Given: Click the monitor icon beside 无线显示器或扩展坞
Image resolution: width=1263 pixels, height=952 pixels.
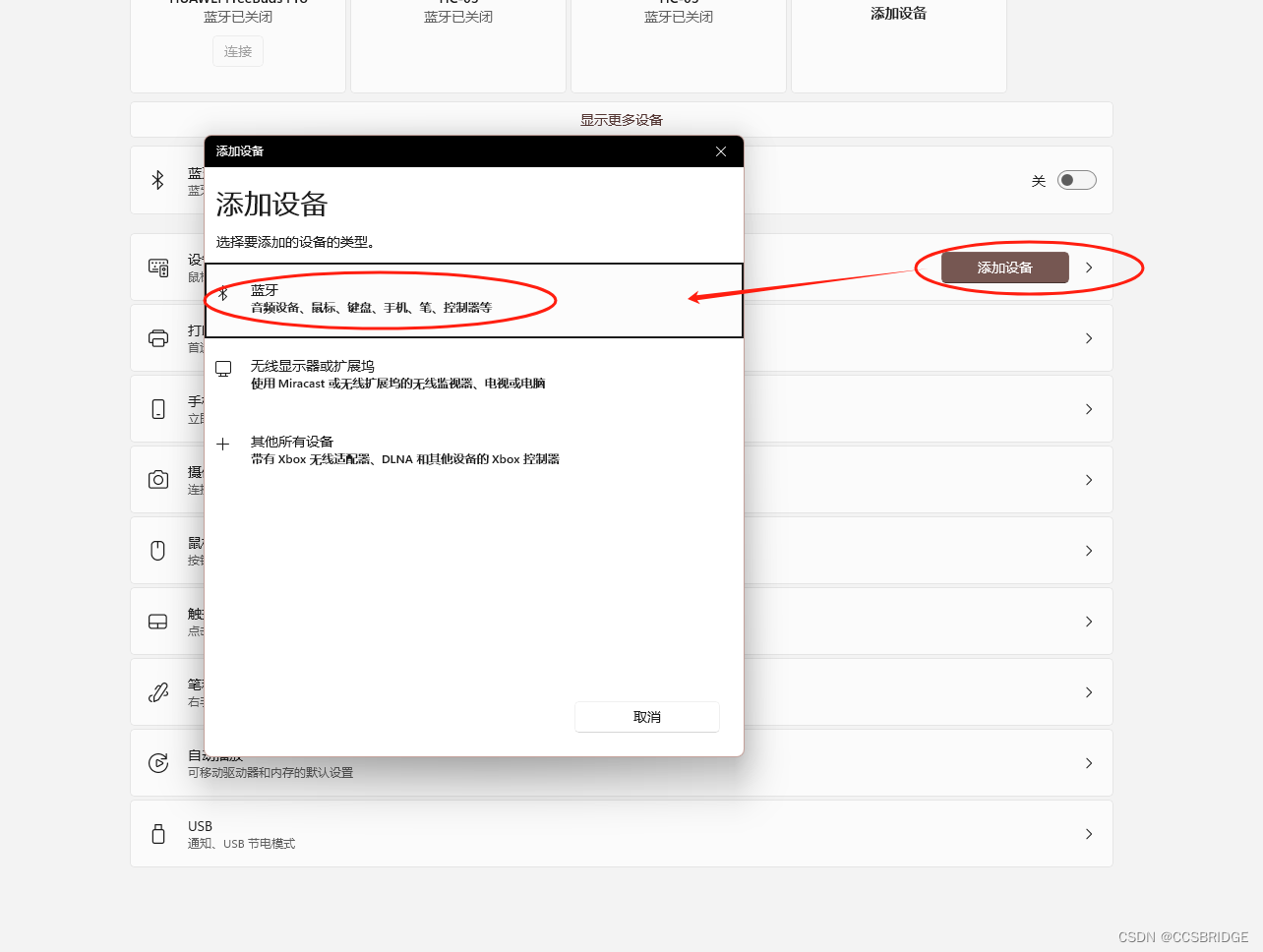Looking at the screenshot, I should coord(223,369).
